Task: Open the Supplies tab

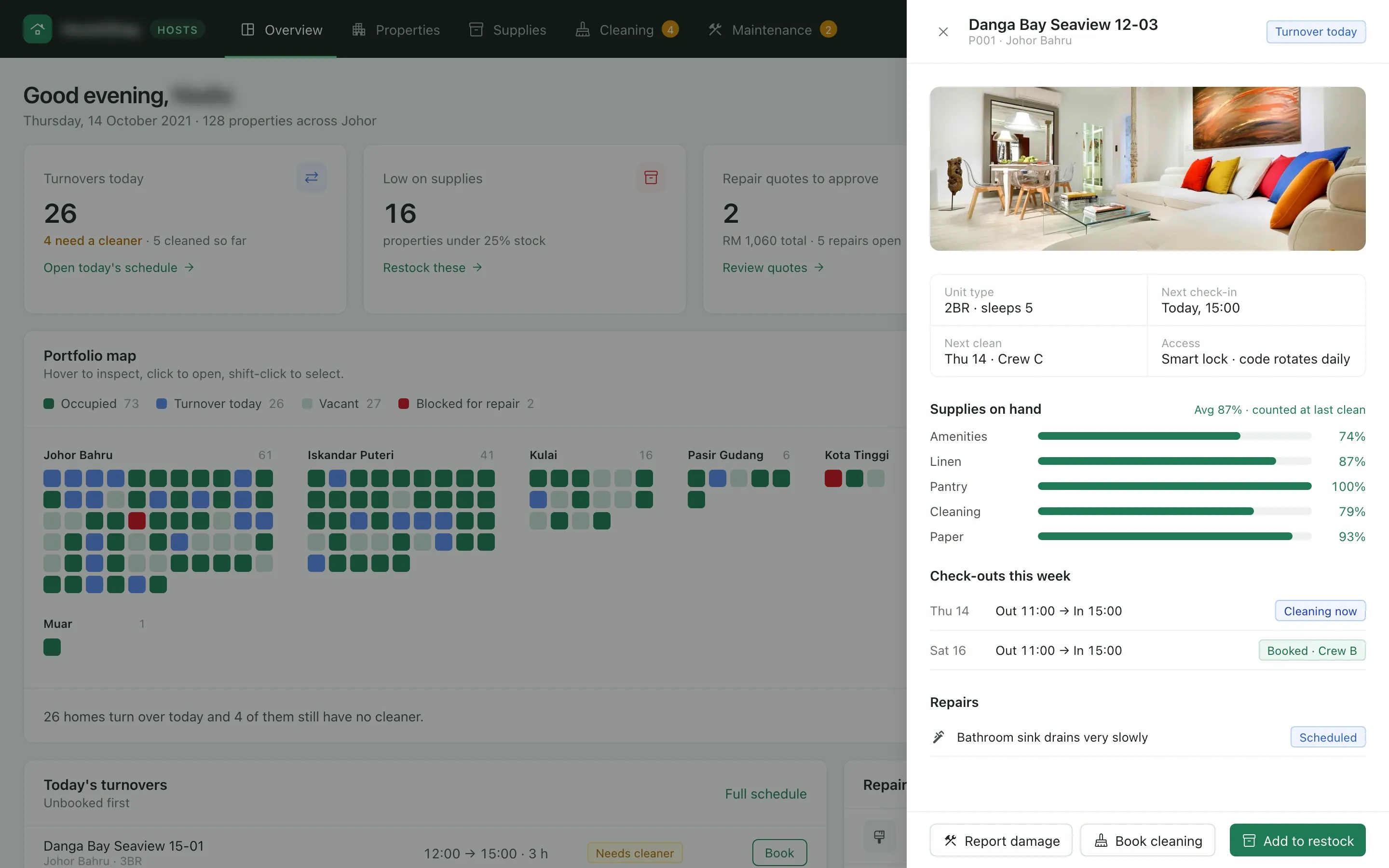Action: coord(507,30)
